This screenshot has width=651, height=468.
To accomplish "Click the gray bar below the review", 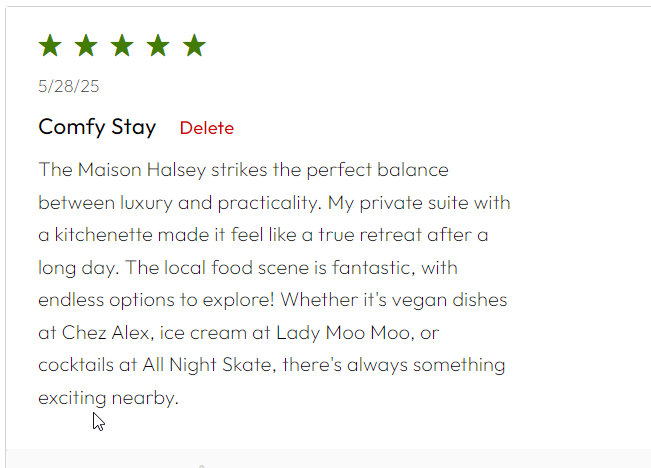I will [328, 458].
